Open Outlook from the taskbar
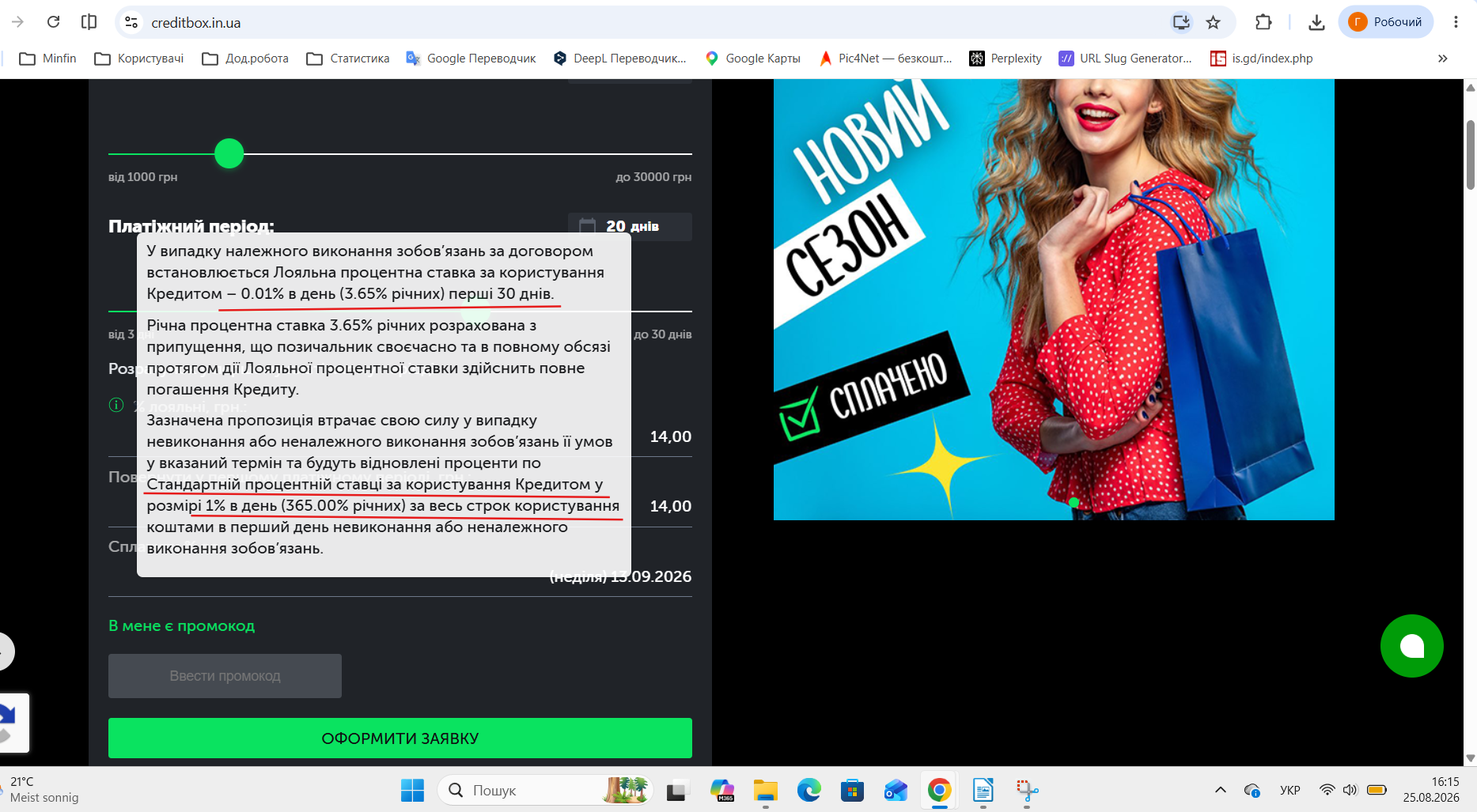Screen dimensions: 1477x812 click(896, 790)
